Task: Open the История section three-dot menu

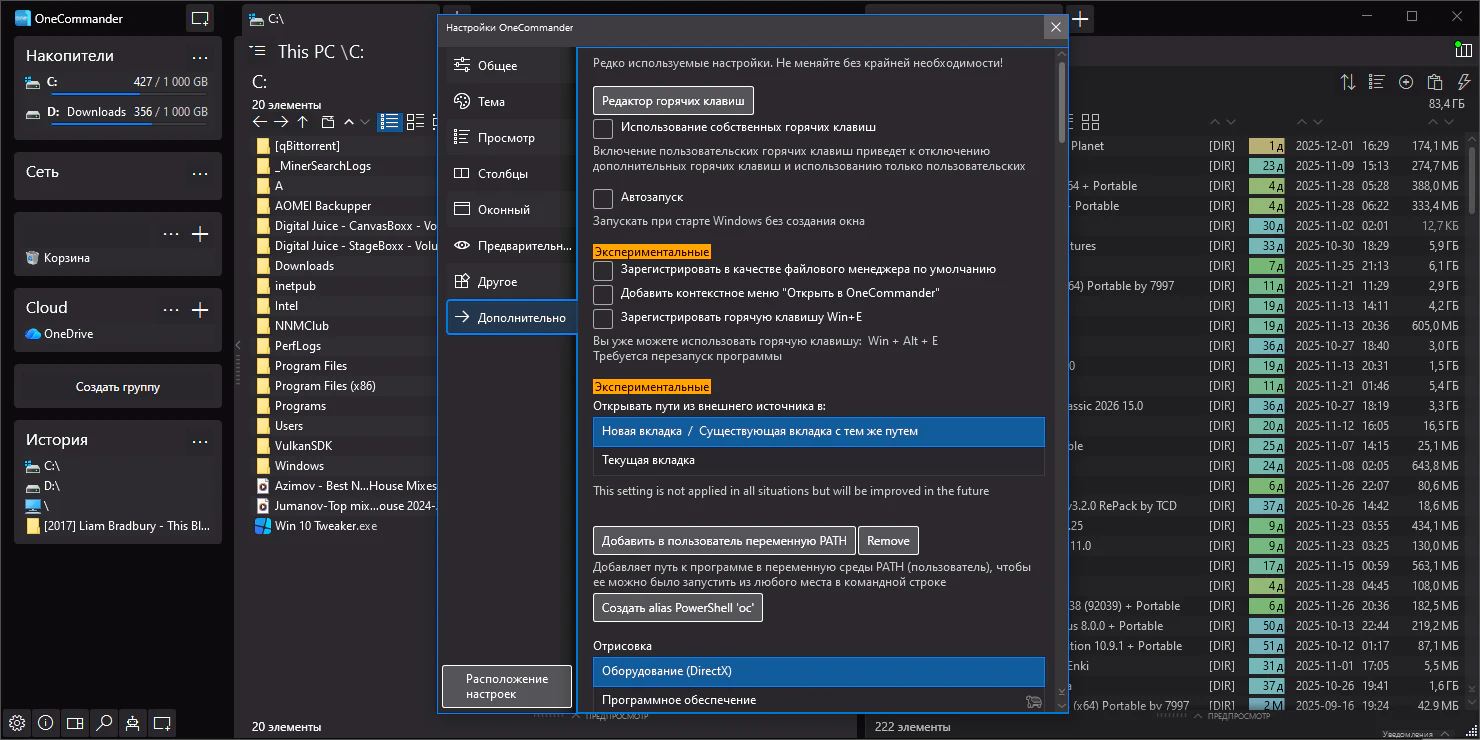Action: 200,441
